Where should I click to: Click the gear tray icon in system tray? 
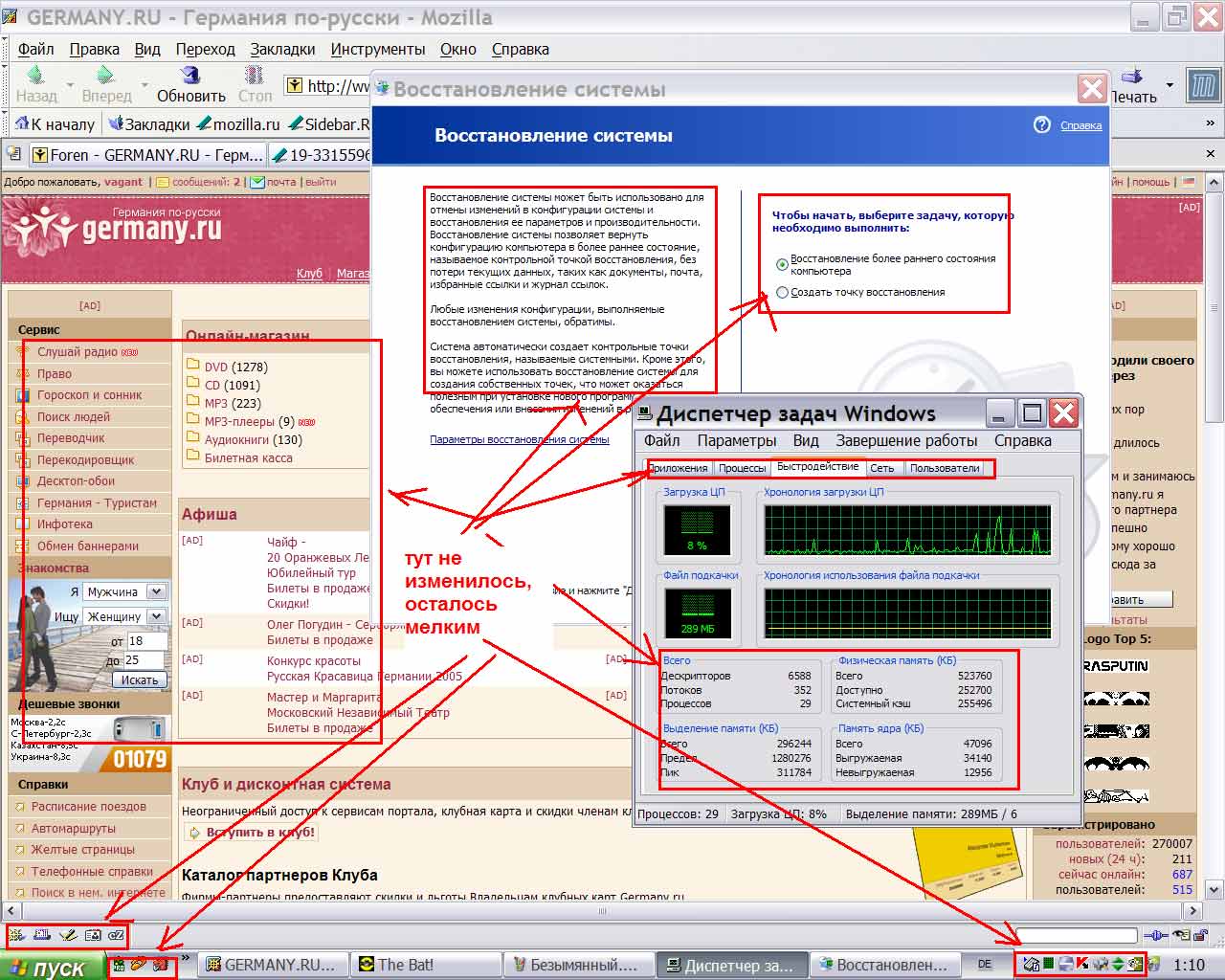coord(1101,964)
